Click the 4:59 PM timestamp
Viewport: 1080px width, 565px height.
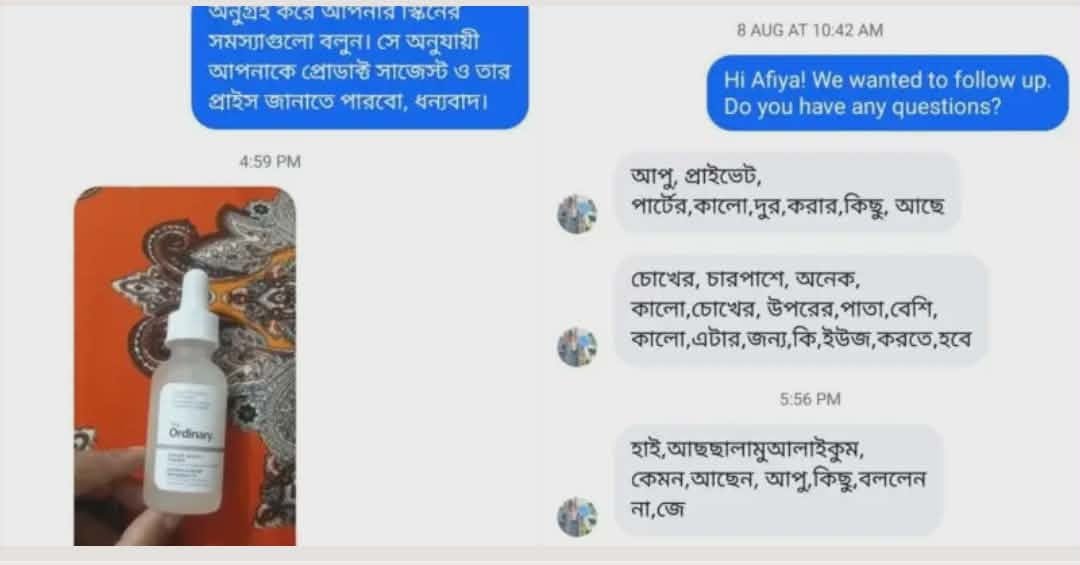pos(270,162)
